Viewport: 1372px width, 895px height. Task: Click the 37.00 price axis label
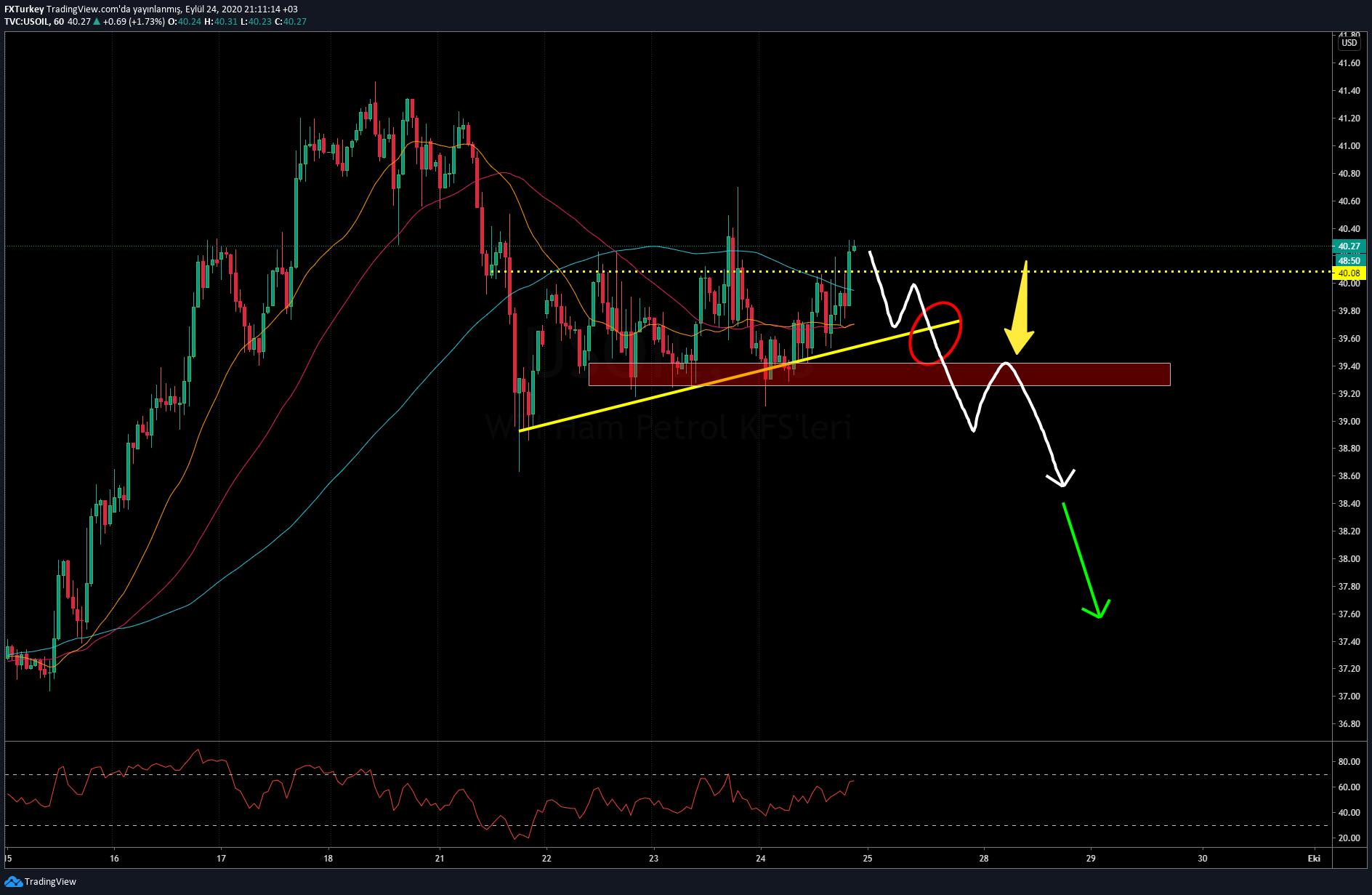point(1349,697)
